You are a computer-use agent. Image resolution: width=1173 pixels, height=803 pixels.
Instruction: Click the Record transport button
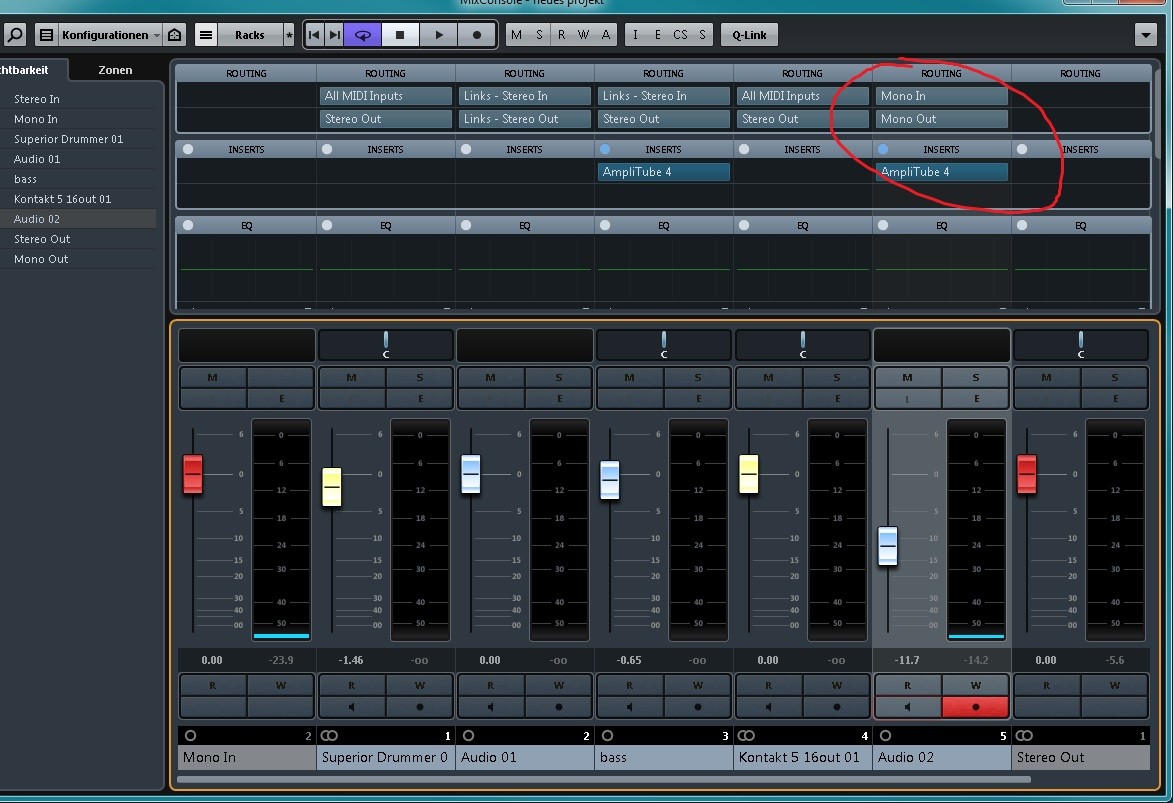[477, 35]
